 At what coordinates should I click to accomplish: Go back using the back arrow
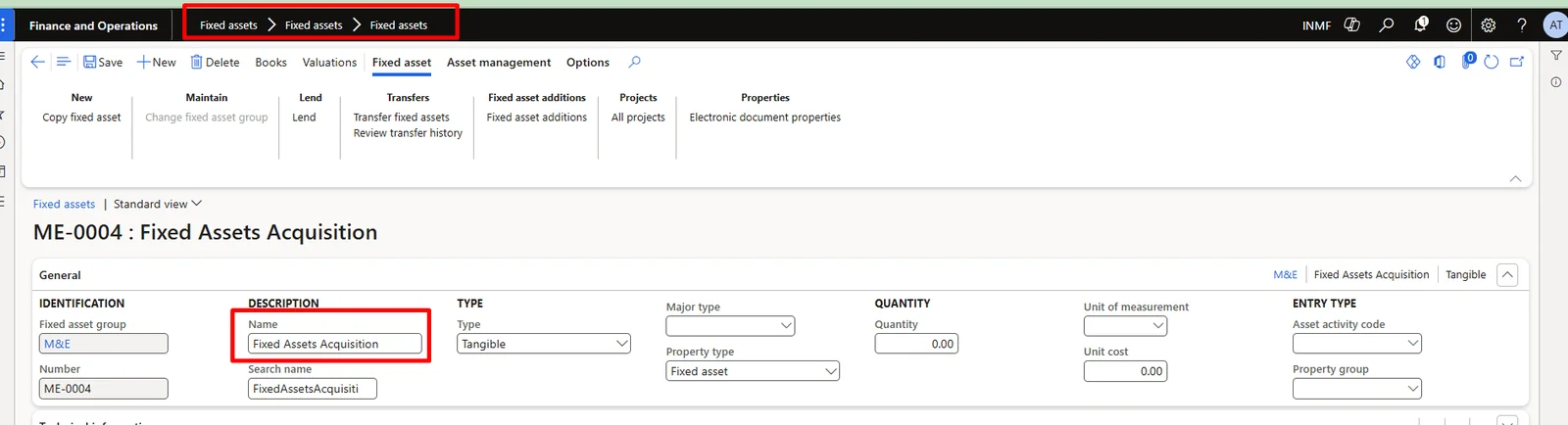[x=37, y=62]
